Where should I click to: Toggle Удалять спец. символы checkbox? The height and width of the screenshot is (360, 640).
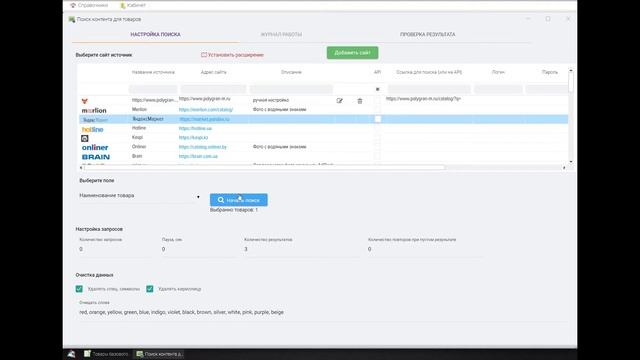(x=79, y=289)
